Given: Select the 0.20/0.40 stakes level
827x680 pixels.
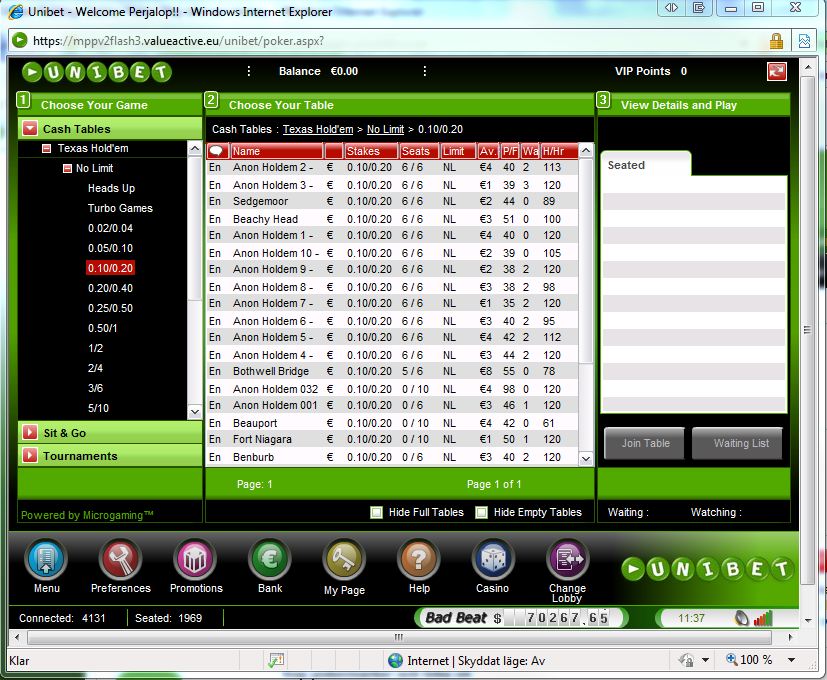Looking at the screenshot, I should tap(110, 289).
